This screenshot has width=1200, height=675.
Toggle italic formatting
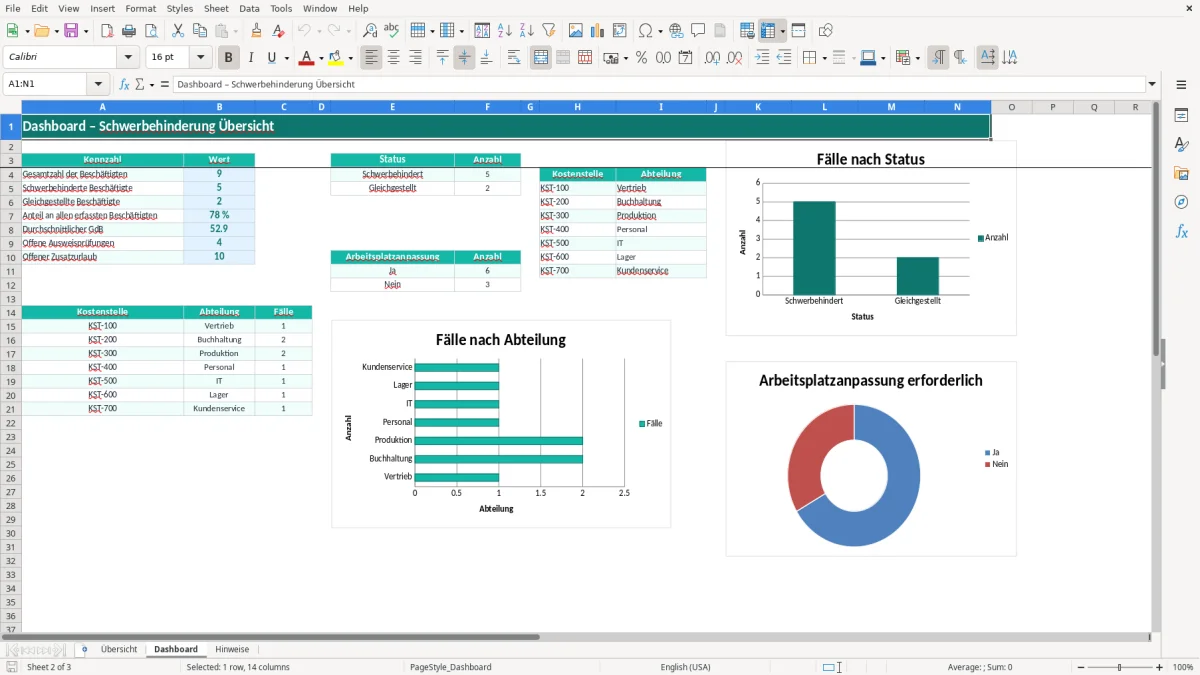251,58
